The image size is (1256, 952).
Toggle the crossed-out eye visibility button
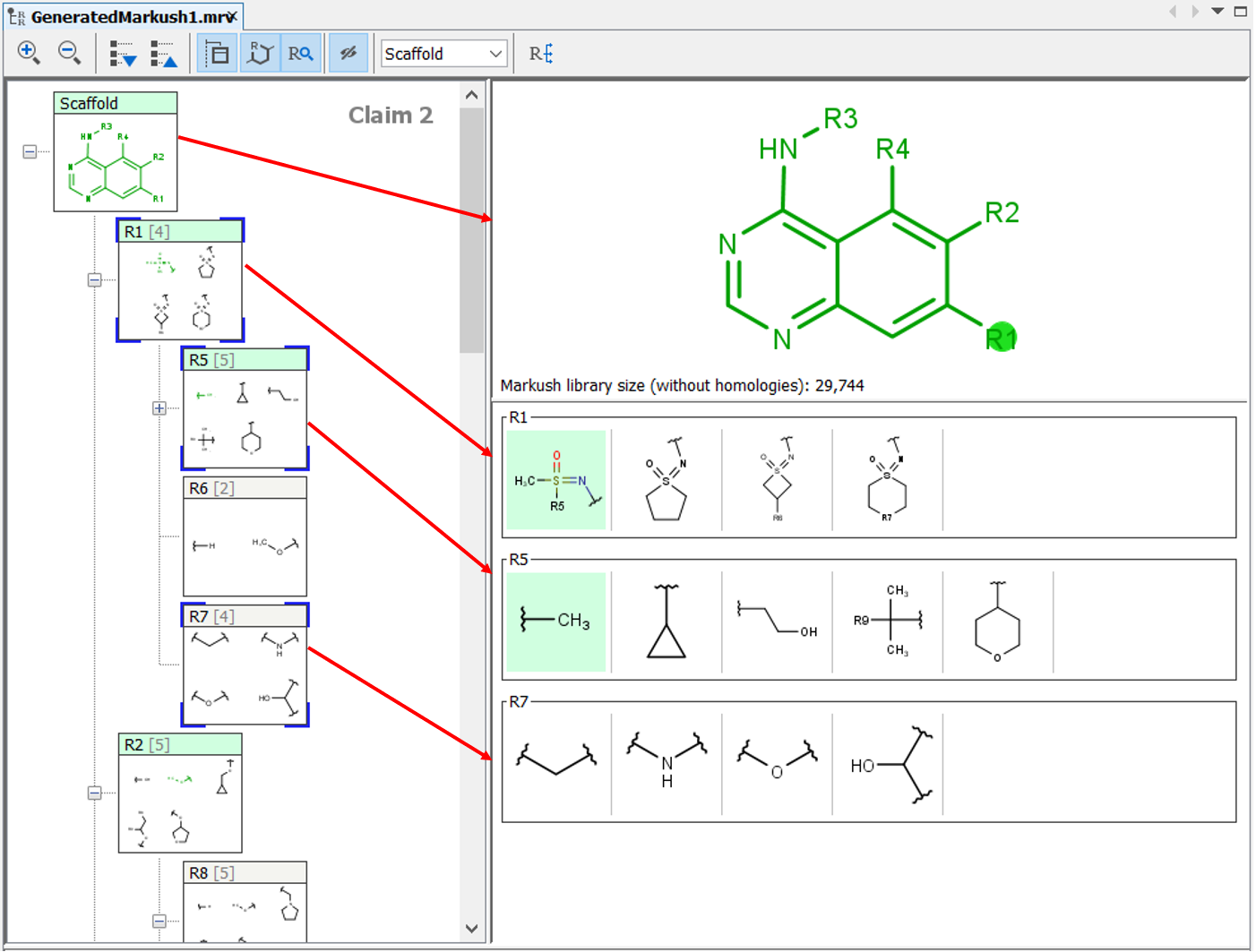(348, 54)
